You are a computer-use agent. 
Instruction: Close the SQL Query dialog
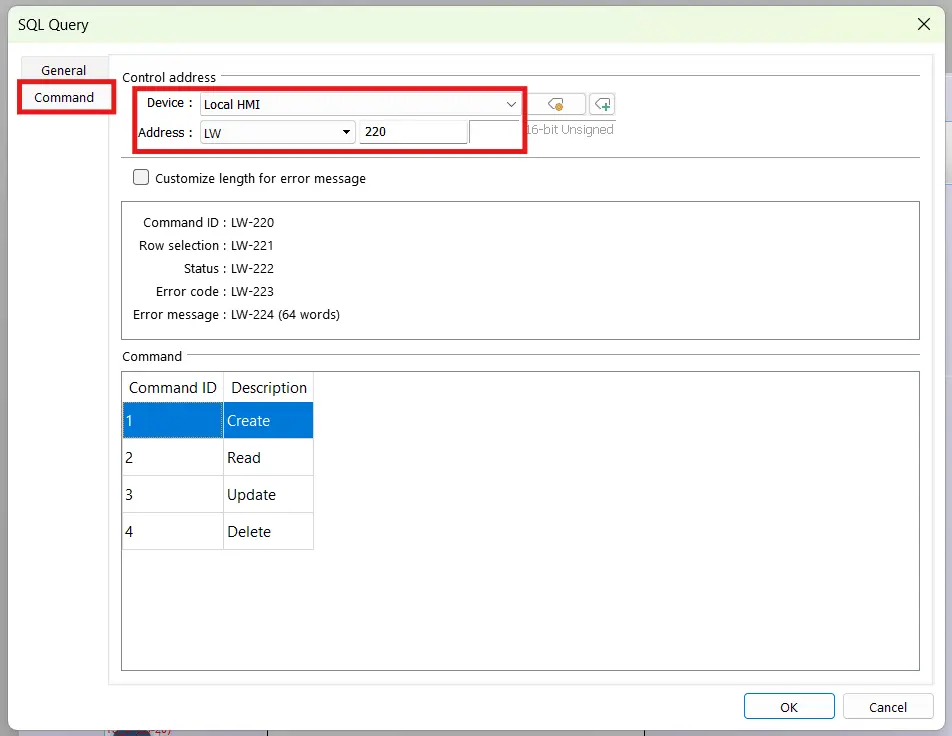click(x=923, y=24)
